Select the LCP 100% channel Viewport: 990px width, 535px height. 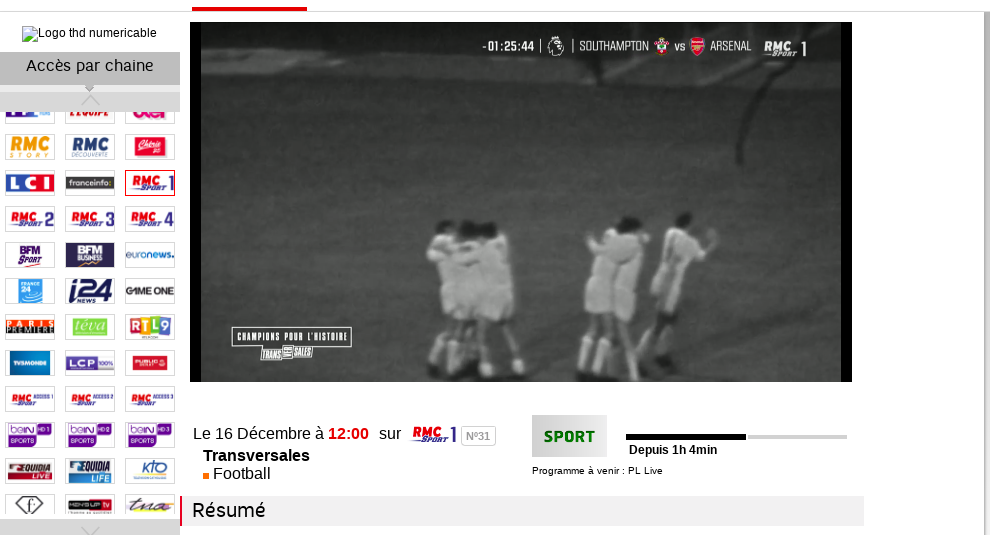[x=90, y=363]
